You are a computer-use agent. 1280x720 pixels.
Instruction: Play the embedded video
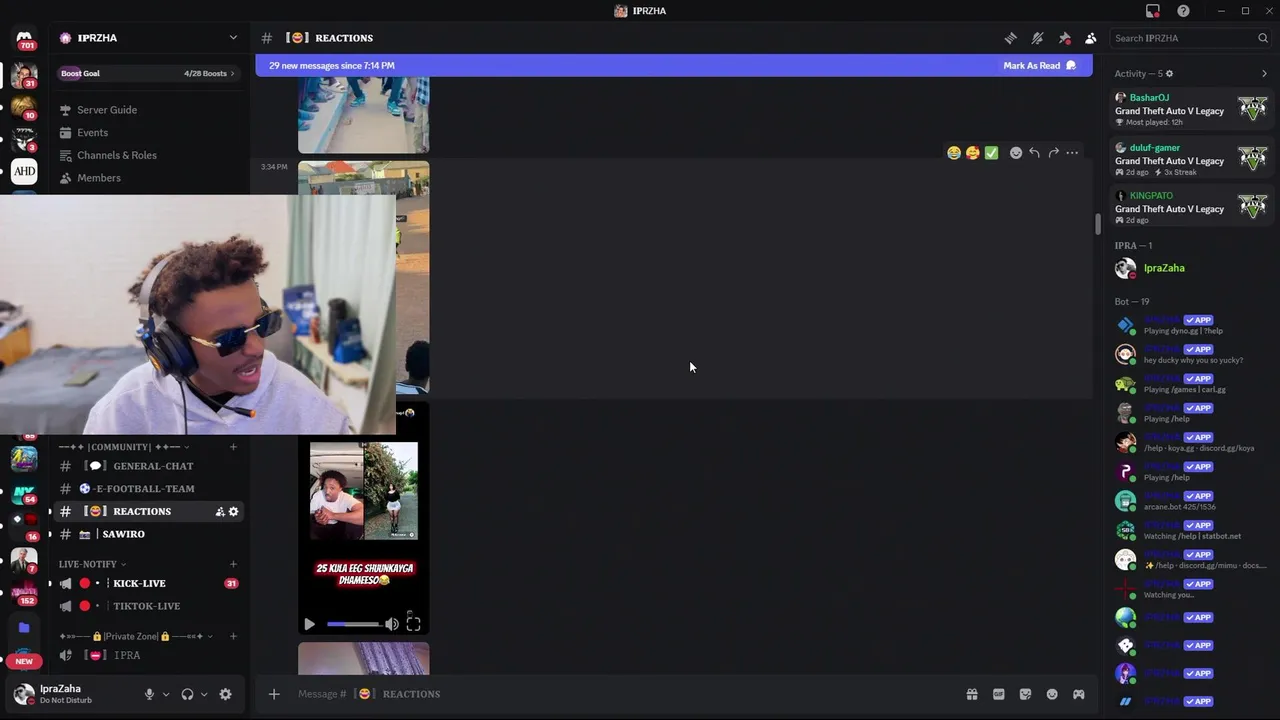coord(309,624)
